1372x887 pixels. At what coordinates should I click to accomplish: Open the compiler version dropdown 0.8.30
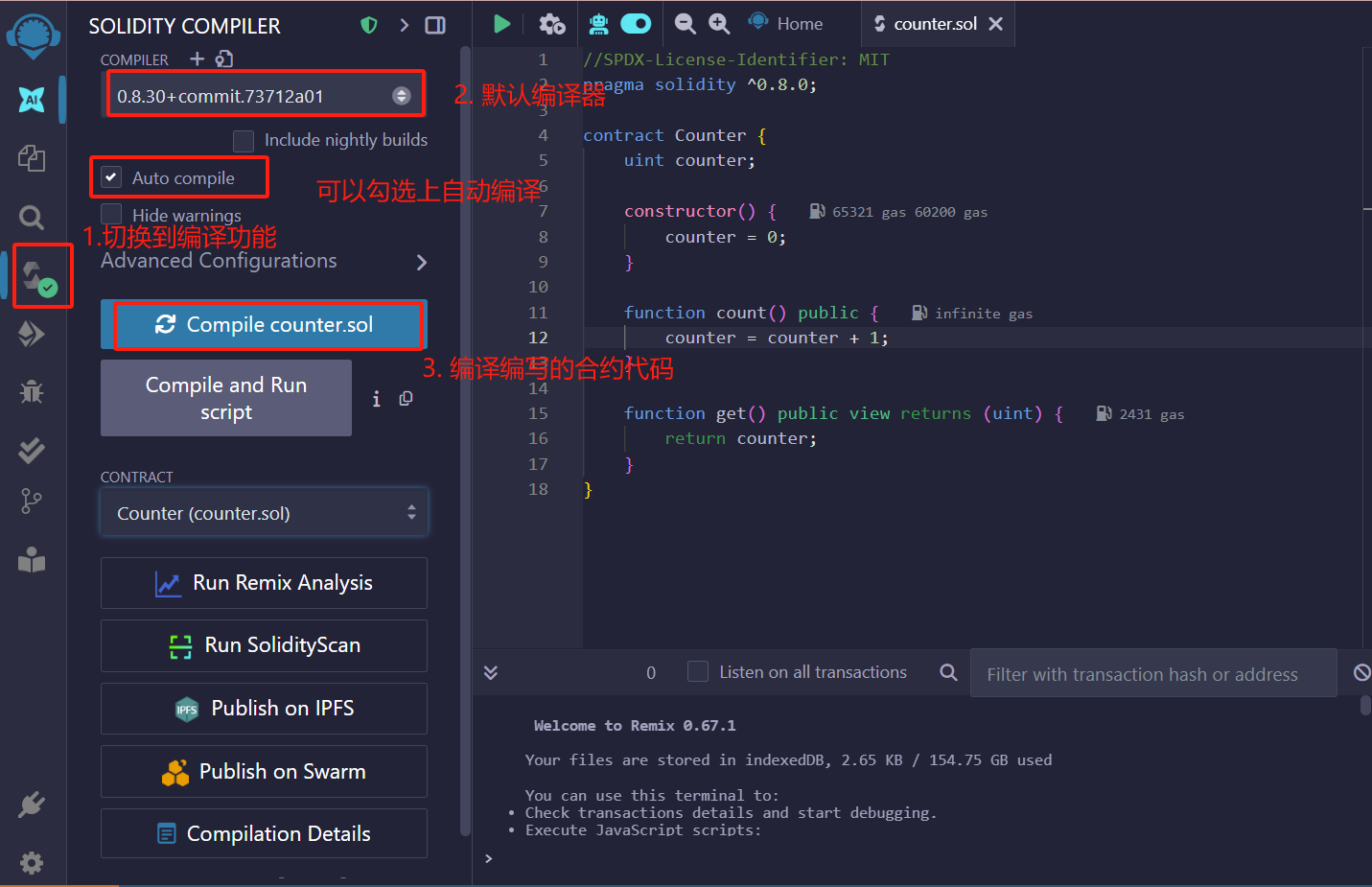pyautogui.click(x=264, y=95)
